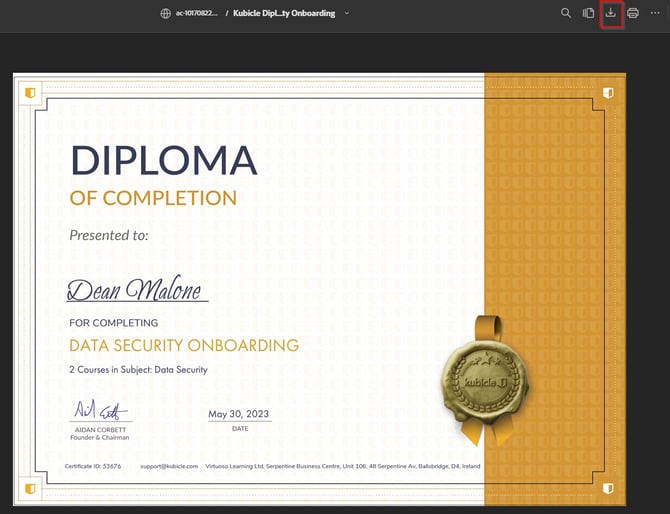Viewport: 670px width, 514px height.
Task: Select the Kubicle Diploma document title breadcrumb
Action: pyautogui.click(x=283, y=13)
